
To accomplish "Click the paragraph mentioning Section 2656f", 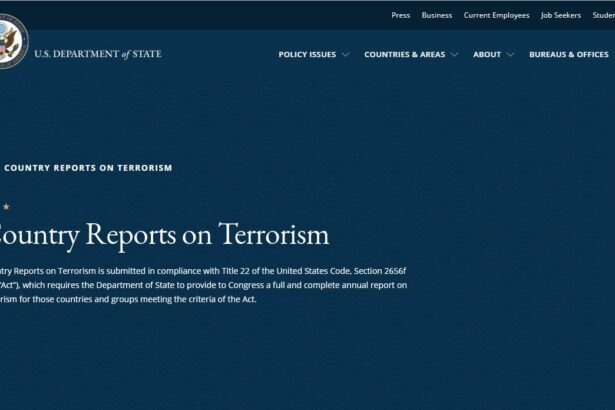I will click(x=200, y=271).
